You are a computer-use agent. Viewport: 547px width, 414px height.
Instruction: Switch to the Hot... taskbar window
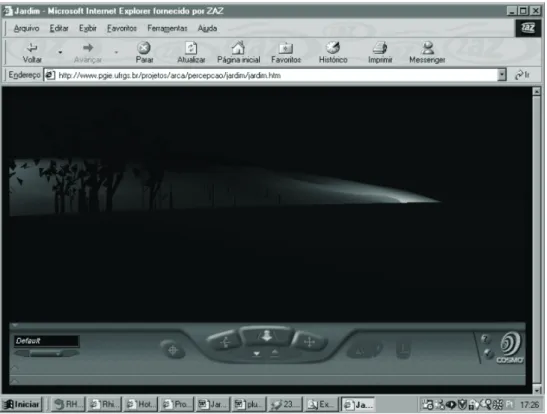pyautogui.click(x=140, y=405)
